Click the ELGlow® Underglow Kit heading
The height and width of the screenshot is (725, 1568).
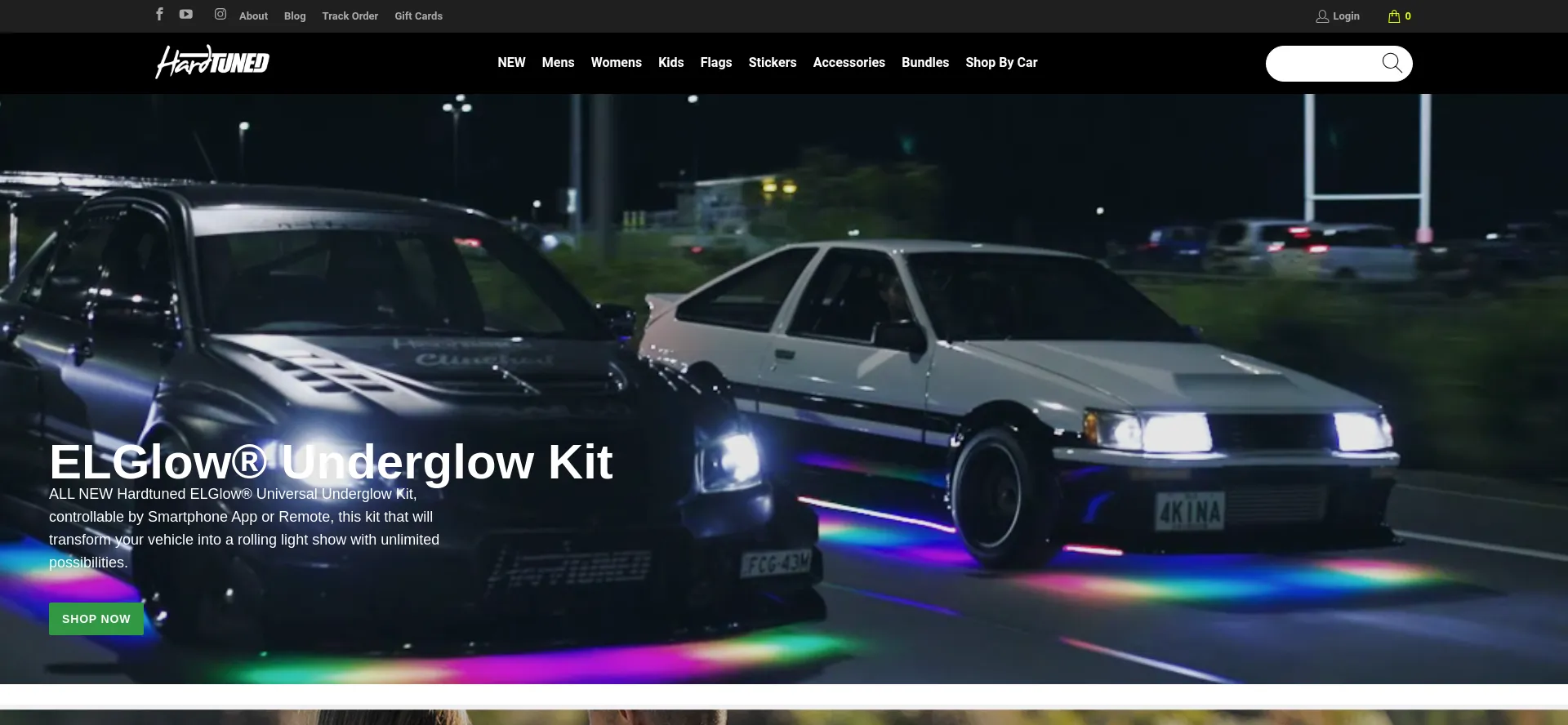pyautogui.click(x=331, y=462)
